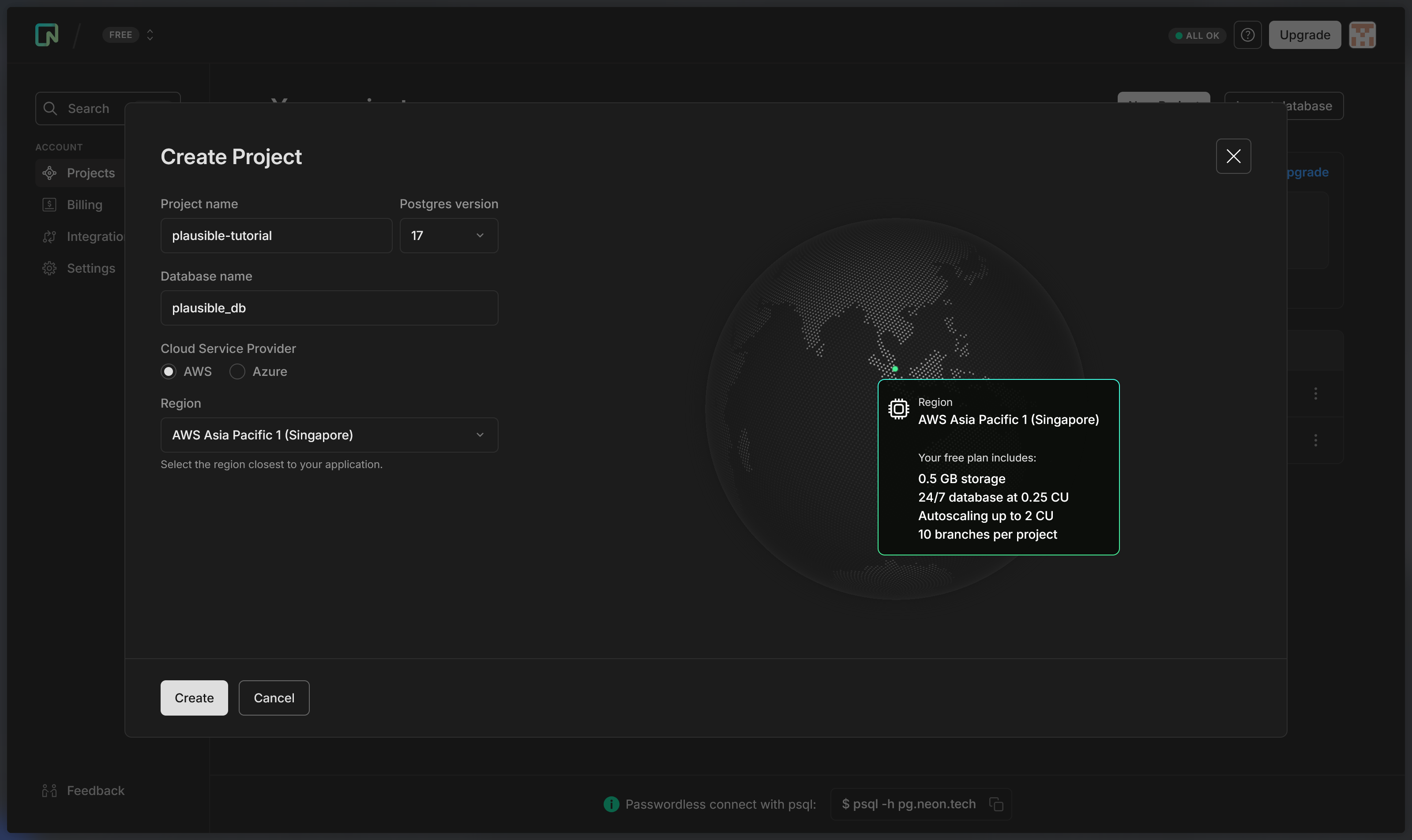Click the Feedback link in sidebar
The height and width of the screenshot is (840, 1412).
pyautogui.click(x=83, y=790)
